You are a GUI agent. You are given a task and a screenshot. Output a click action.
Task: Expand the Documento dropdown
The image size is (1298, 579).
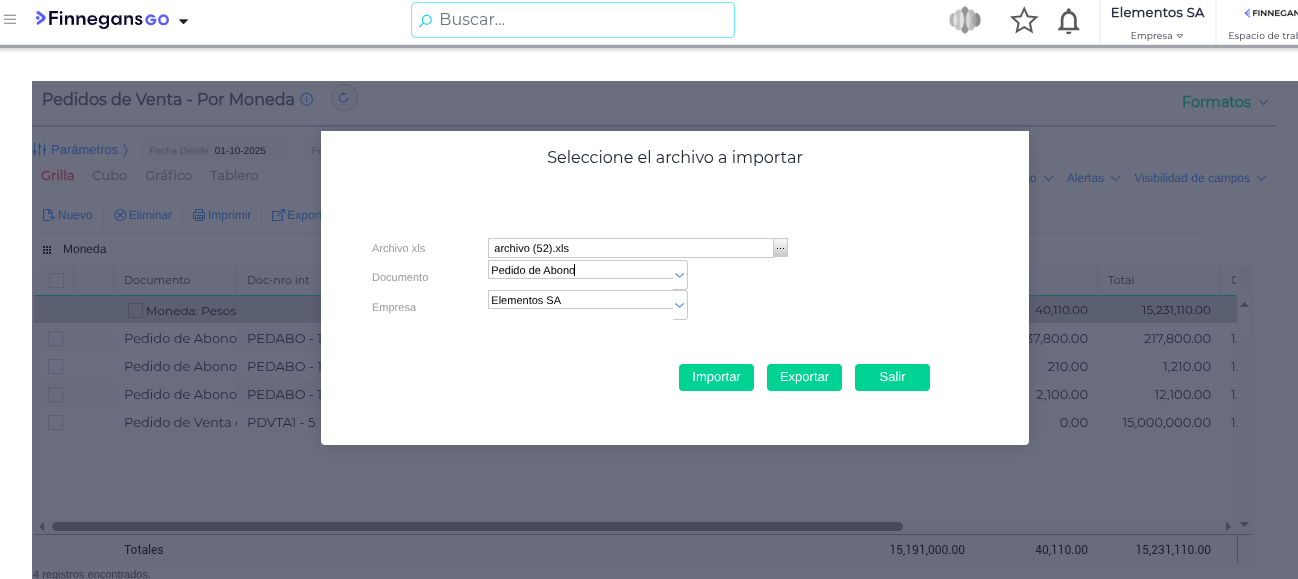[x=679, y=274]
